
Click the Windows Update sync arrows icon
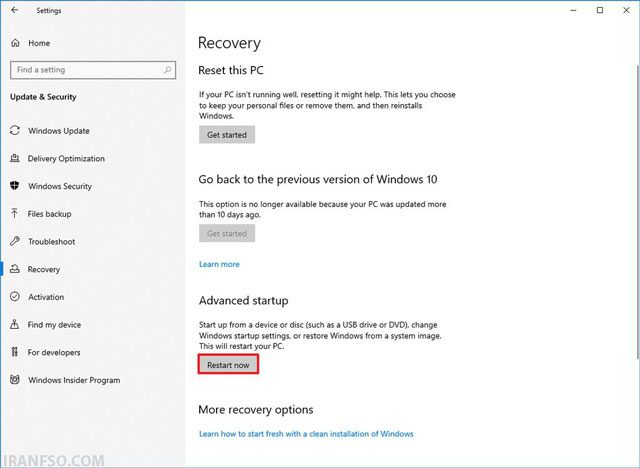(15, 131)
